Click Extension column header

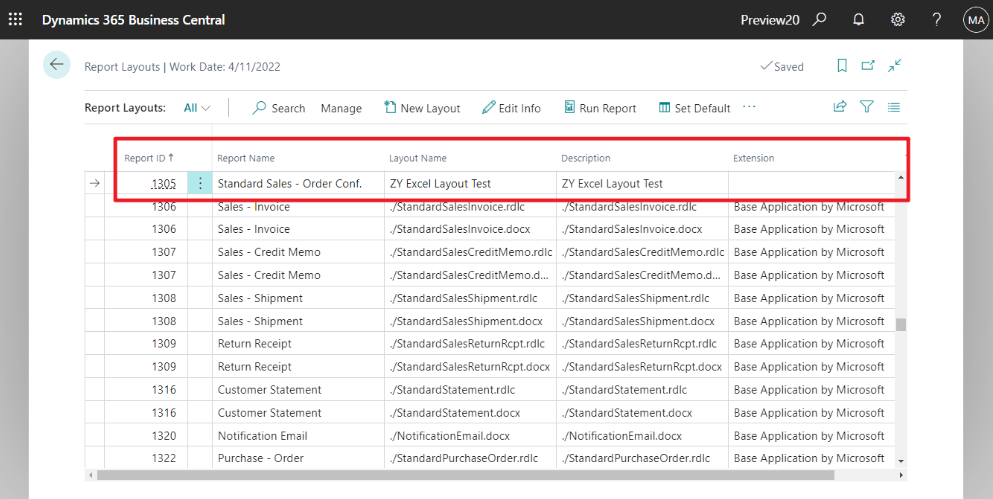[754, 158]
